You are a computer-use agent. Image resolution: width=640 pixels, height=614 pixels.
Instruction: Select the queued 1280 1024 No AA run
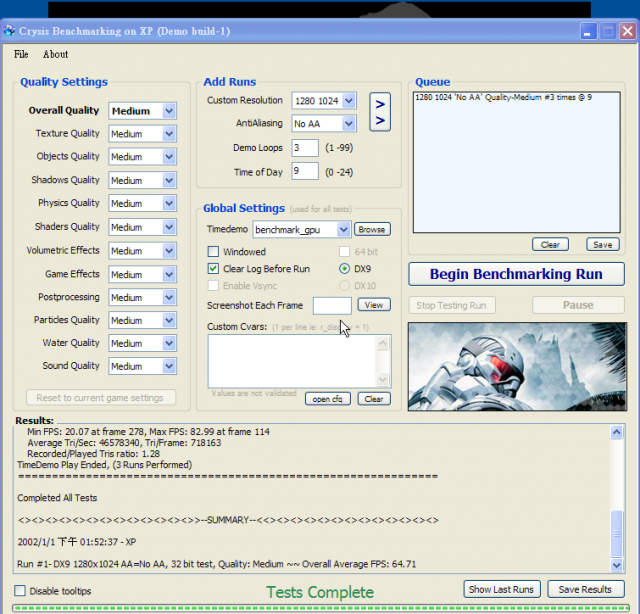pyautogui.click(x=503, y=97)
